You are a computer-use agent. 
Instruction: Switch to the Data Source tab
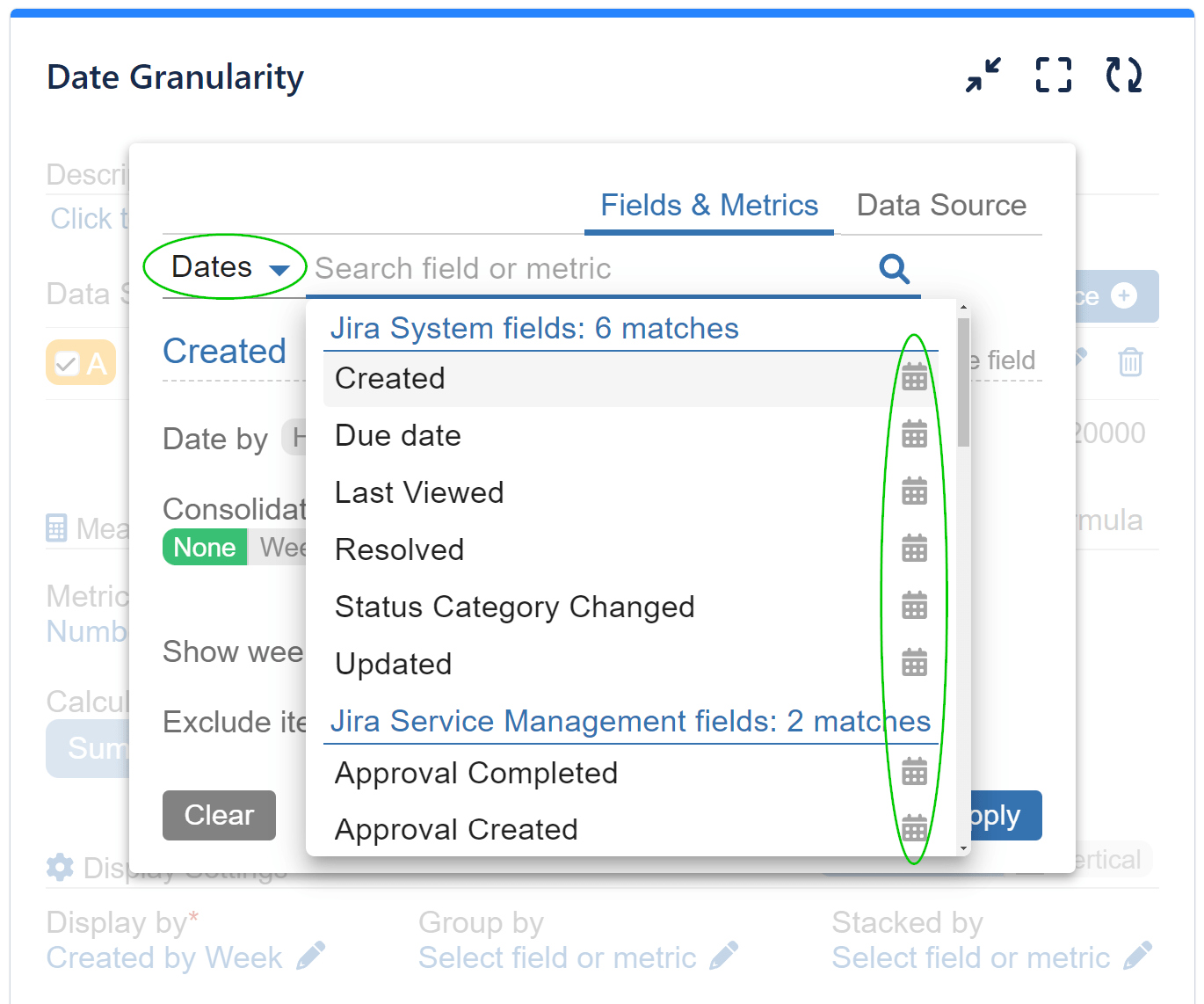(x=941, y=205)
